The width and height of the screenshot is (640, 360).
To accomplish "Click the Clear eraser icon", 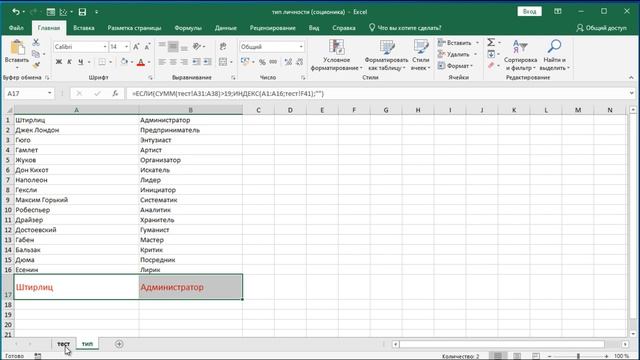I will (491, 65).
